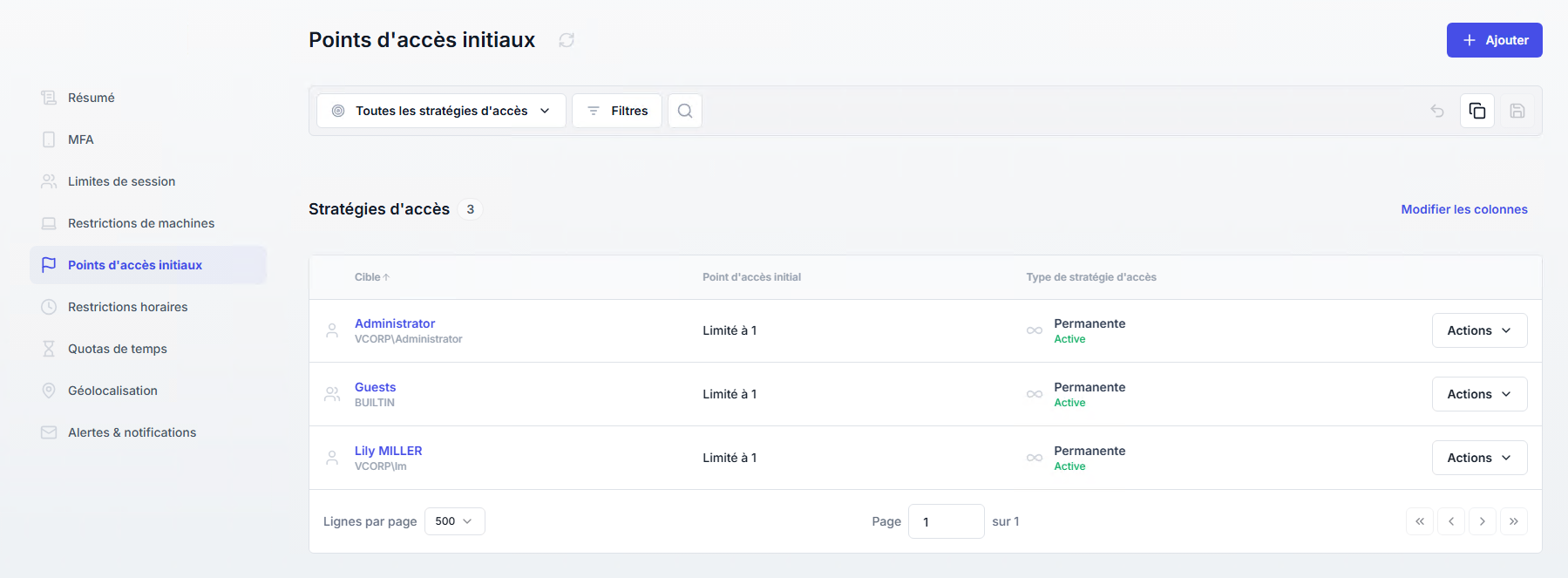1568x578 pixels.
Task: Open the MFA section in sidebar
Action: point(81,139)
